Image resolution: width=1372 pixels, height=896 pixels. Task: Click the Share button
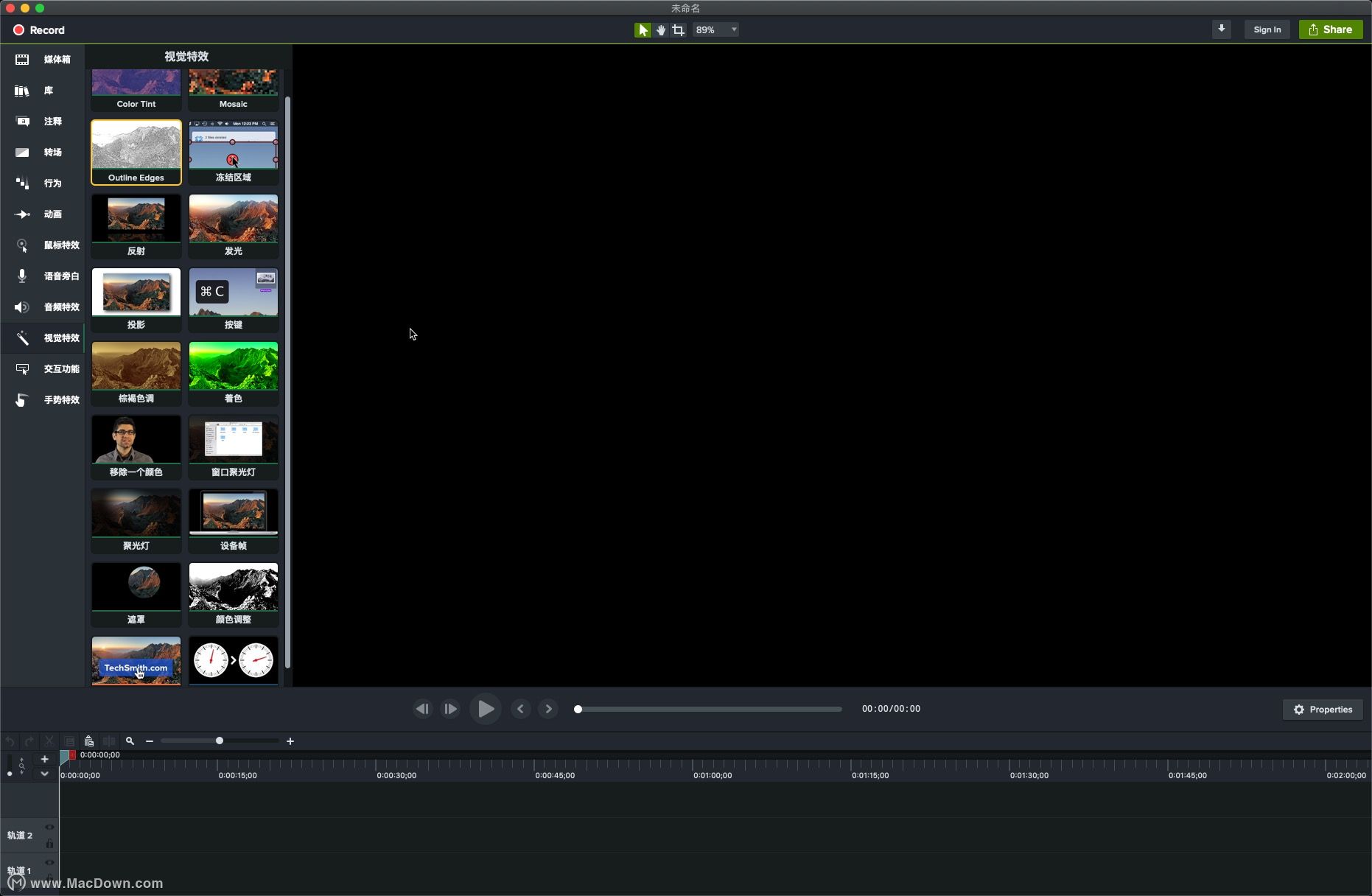click(1331, 29)
